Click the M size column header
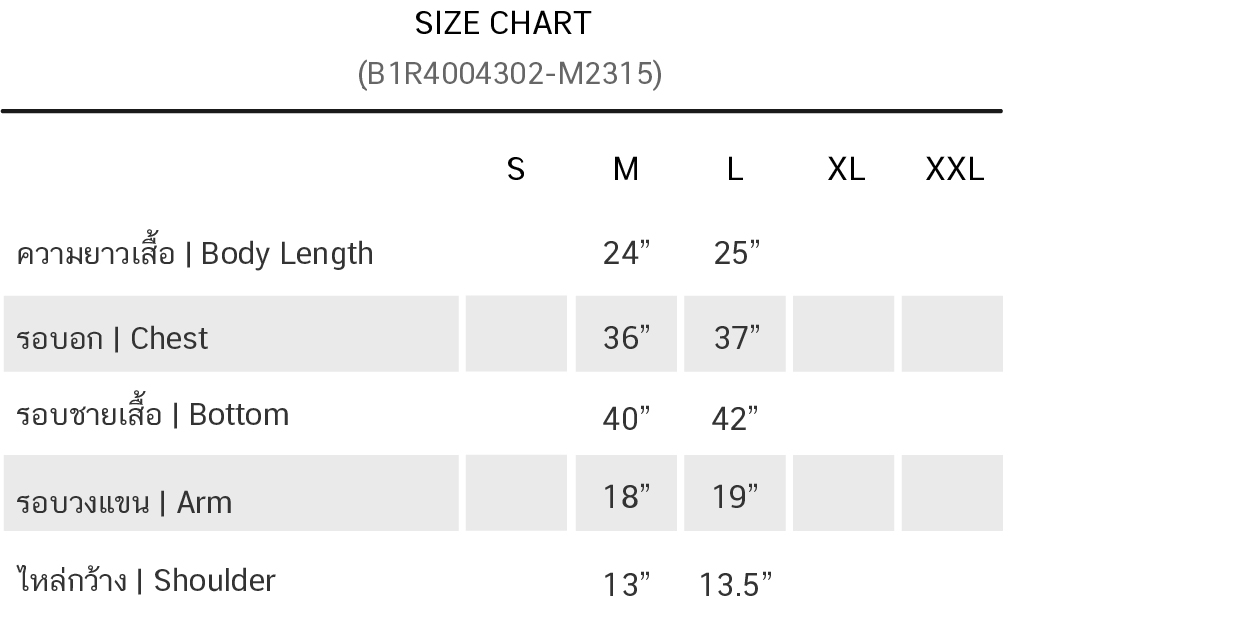Image resolution: width=1255 pixels, height=622 pixels. coord(626,169)
